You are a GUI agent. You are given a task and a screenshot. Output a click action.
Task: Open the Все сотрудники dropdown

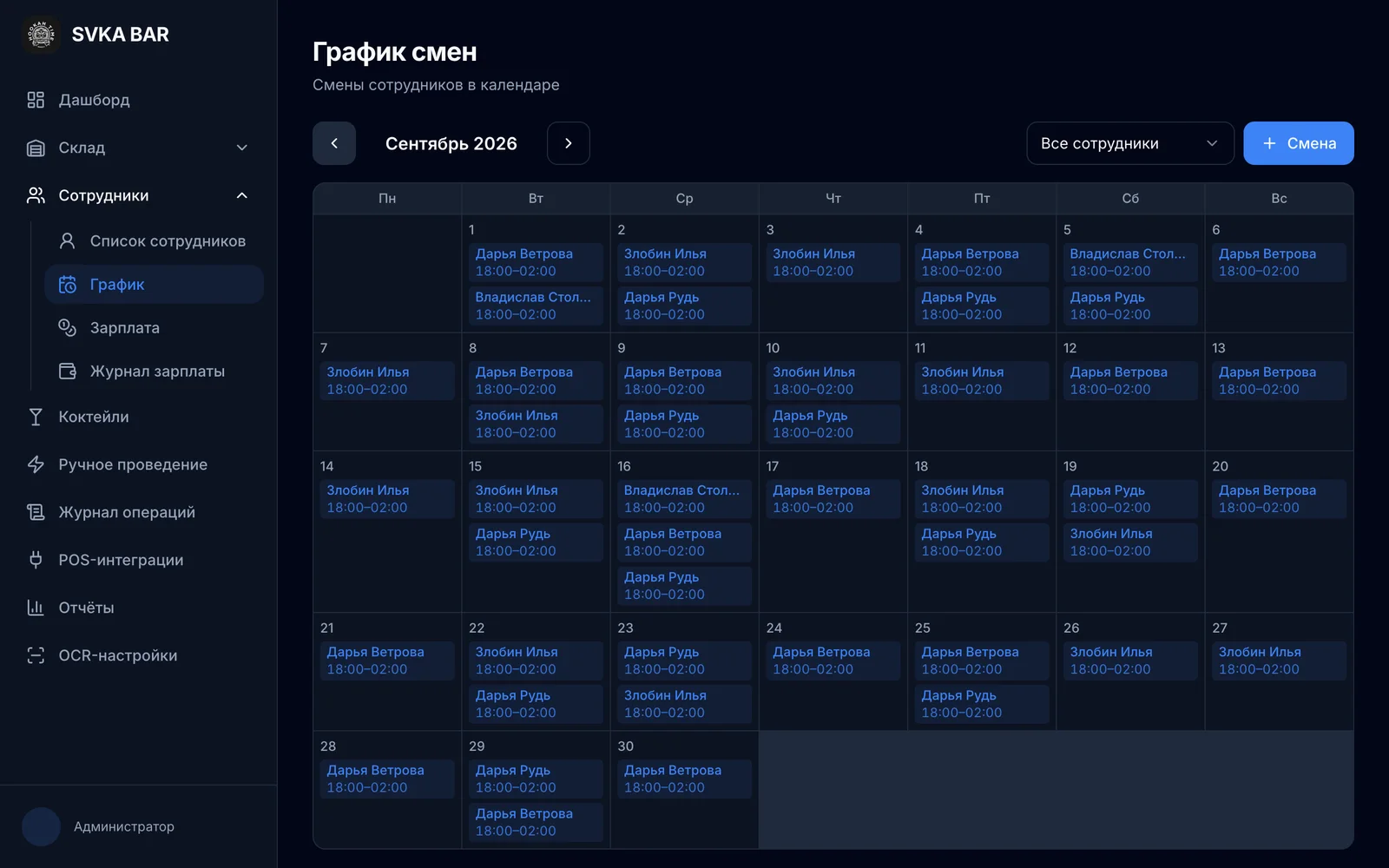point(1129,143)
